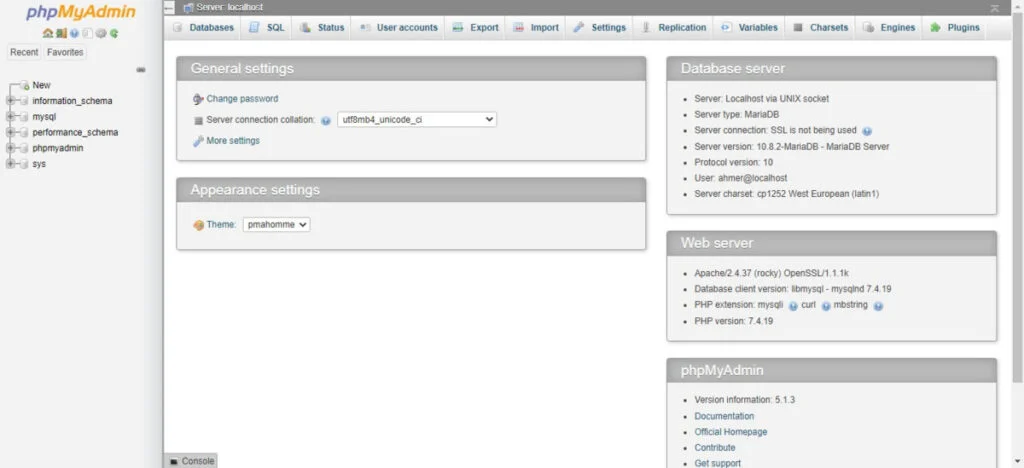Go to the User accounts tab

pos(398,27)
